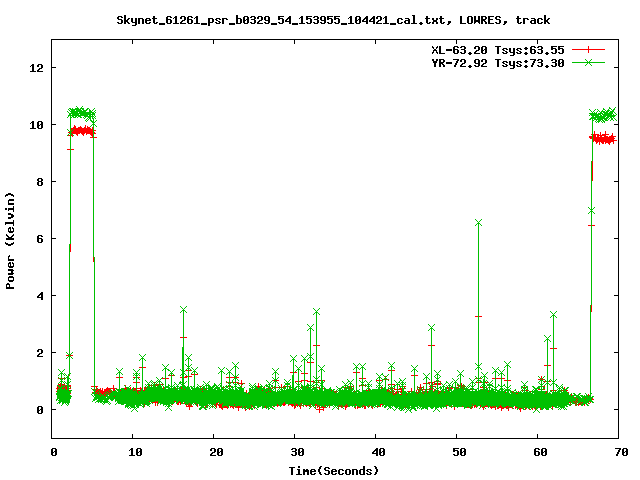The height and width of the screenshot is (480, 640).
Task: Click the tallest green spike marker near 53 seconds
Action: click(x=478, y=222)
